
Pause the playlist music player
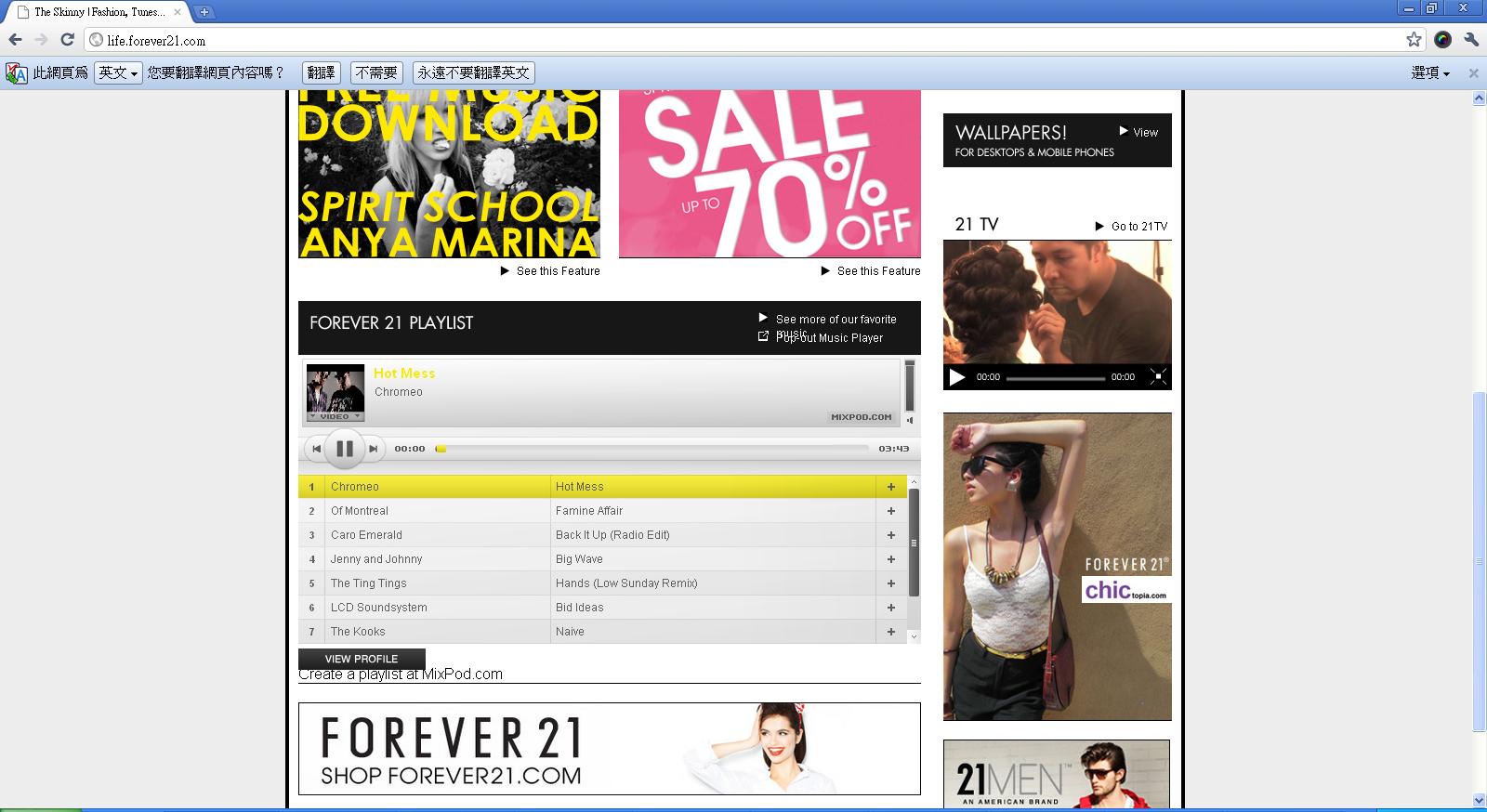(344, 449)
